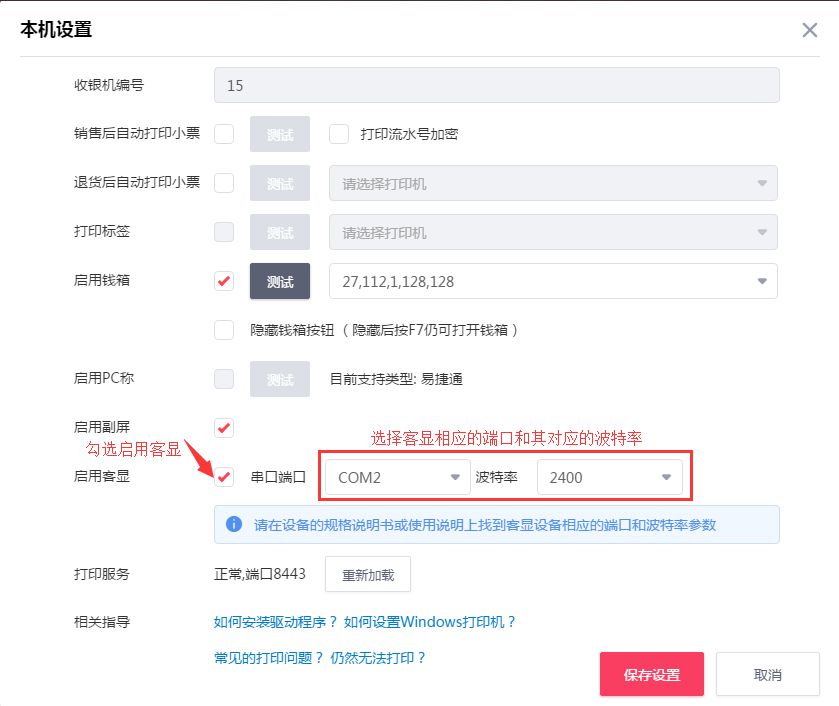This screenshot has width=839, height=706.
Task: Uncheck the 启用客显 checkbox
Action: (x=224, y=477)
